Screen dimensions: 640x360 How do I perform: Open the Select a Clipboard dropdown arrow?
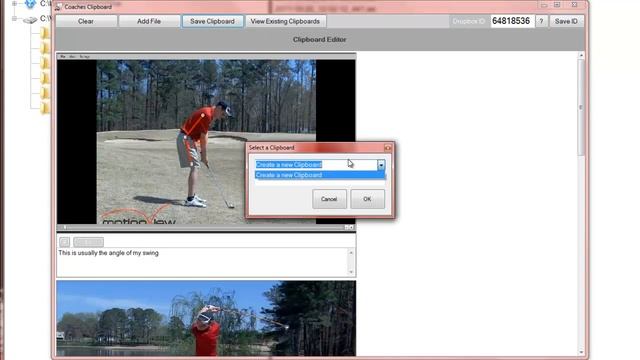[381, 165]
